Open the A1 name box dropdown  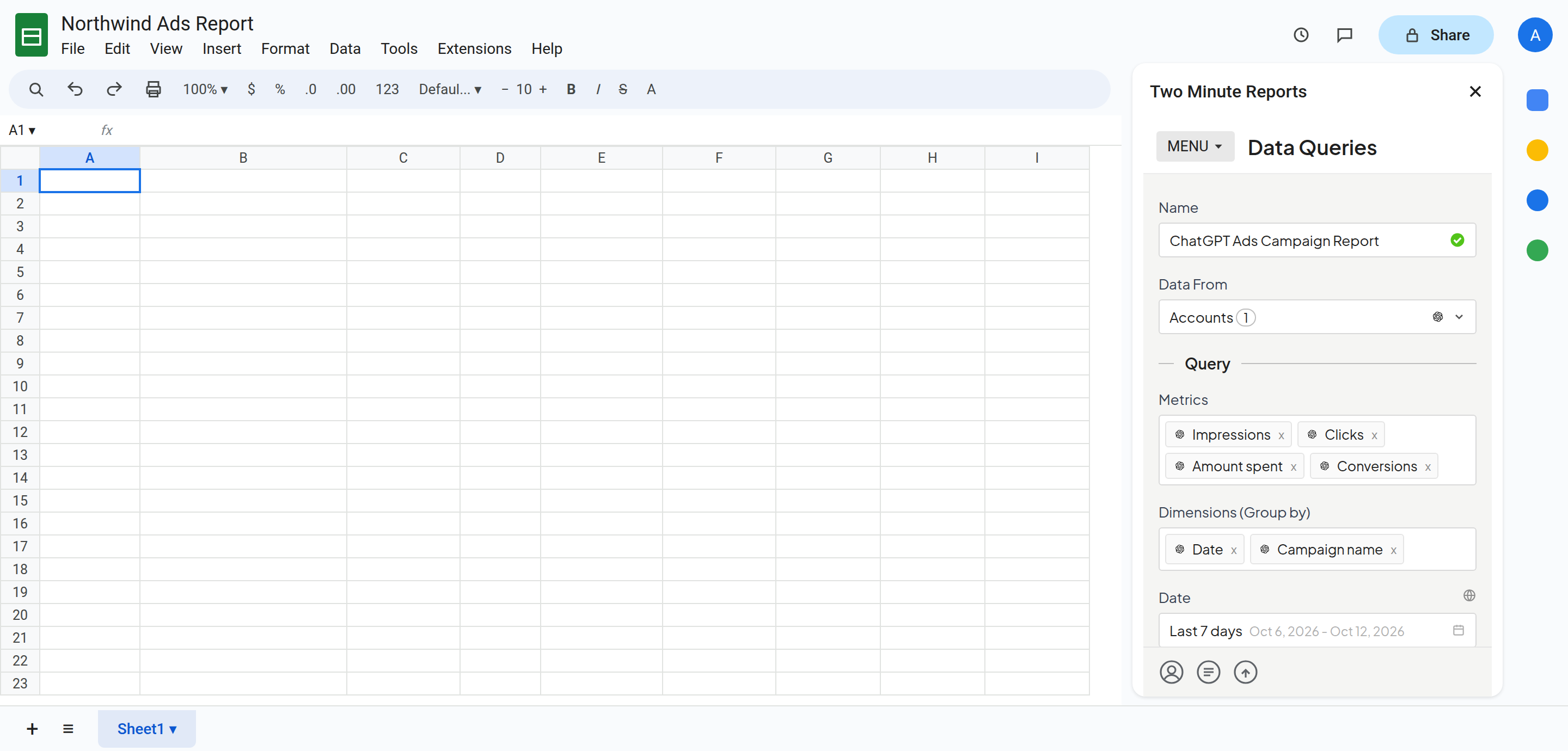click(x=32, y=131)
